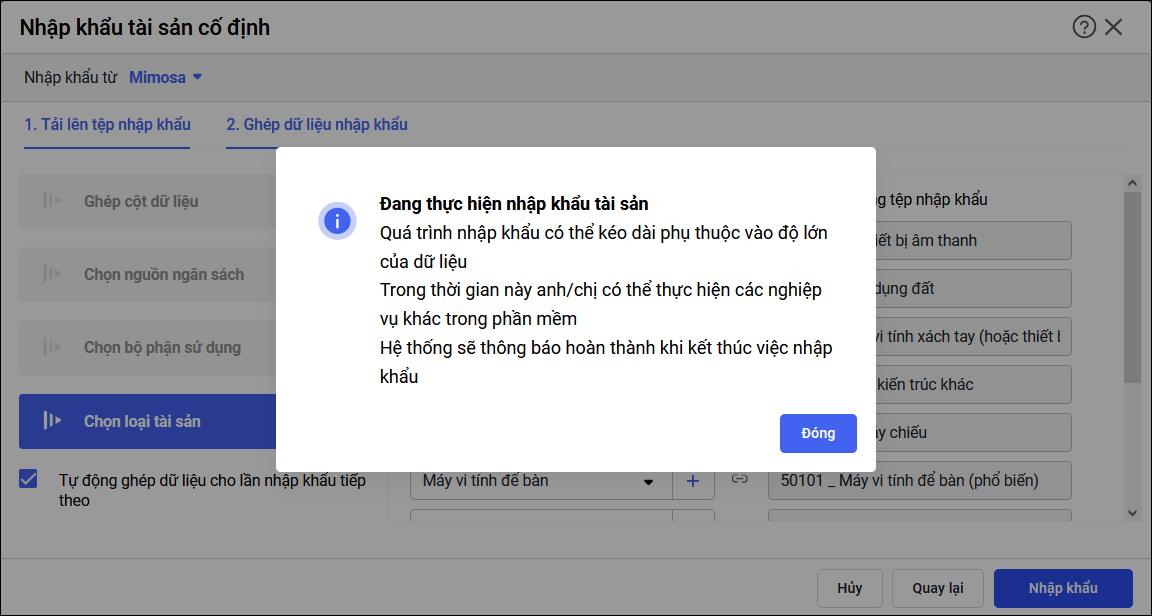Viewport: 1152px width, 616px height.
Task: Expand the Máy vi tính để bàn dropdown
Action: pos(648,482)
